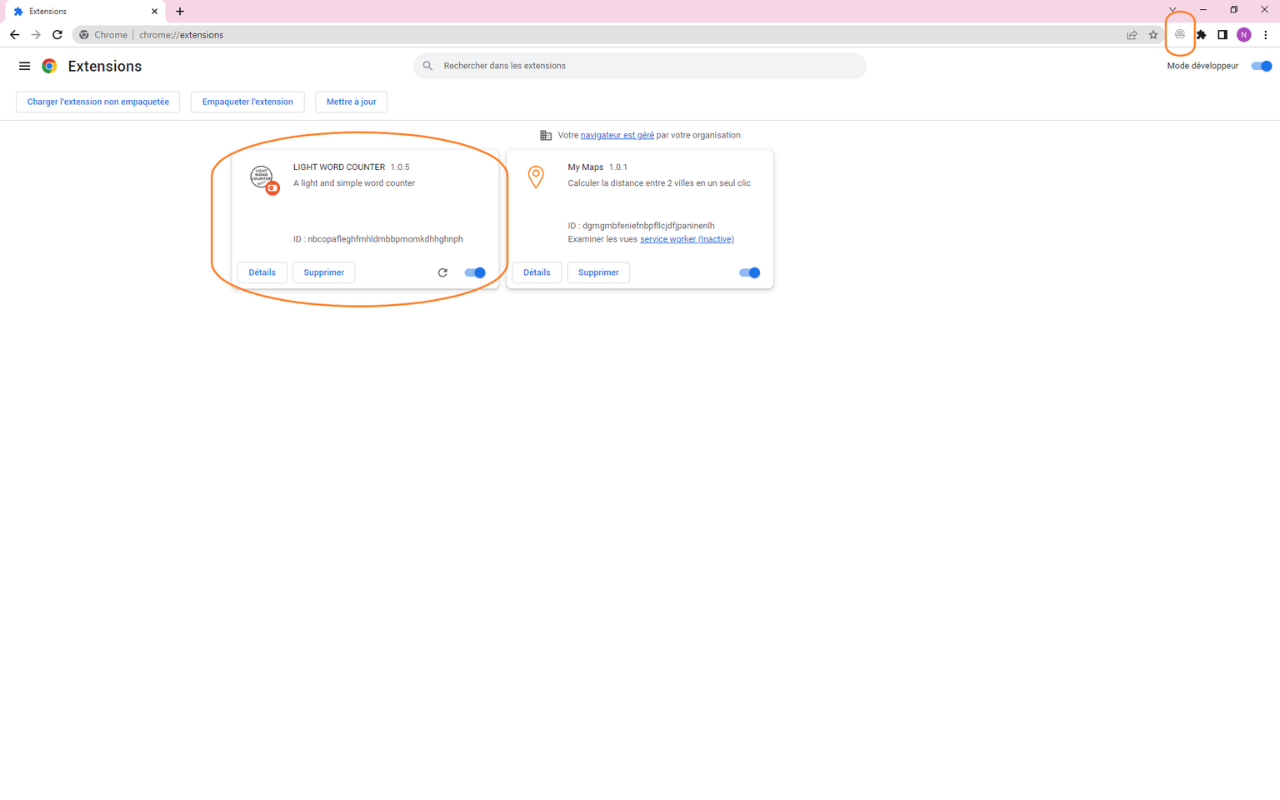Click the site info Chrome icon in address bar

point(84,35)
